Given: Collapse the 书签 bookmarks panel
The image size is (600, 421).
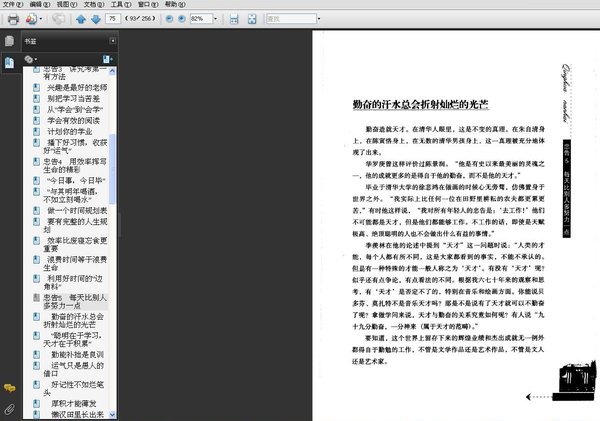Looking at the screenshot, I should (112, 41).
